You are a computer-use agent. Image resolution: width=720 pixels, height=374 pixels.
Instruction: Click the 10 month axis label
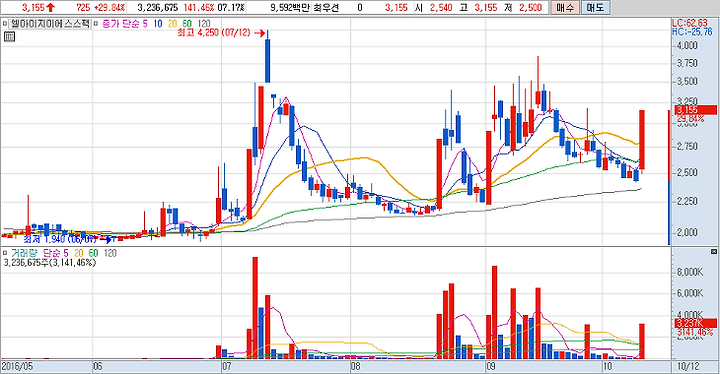[x=608, y=367]
